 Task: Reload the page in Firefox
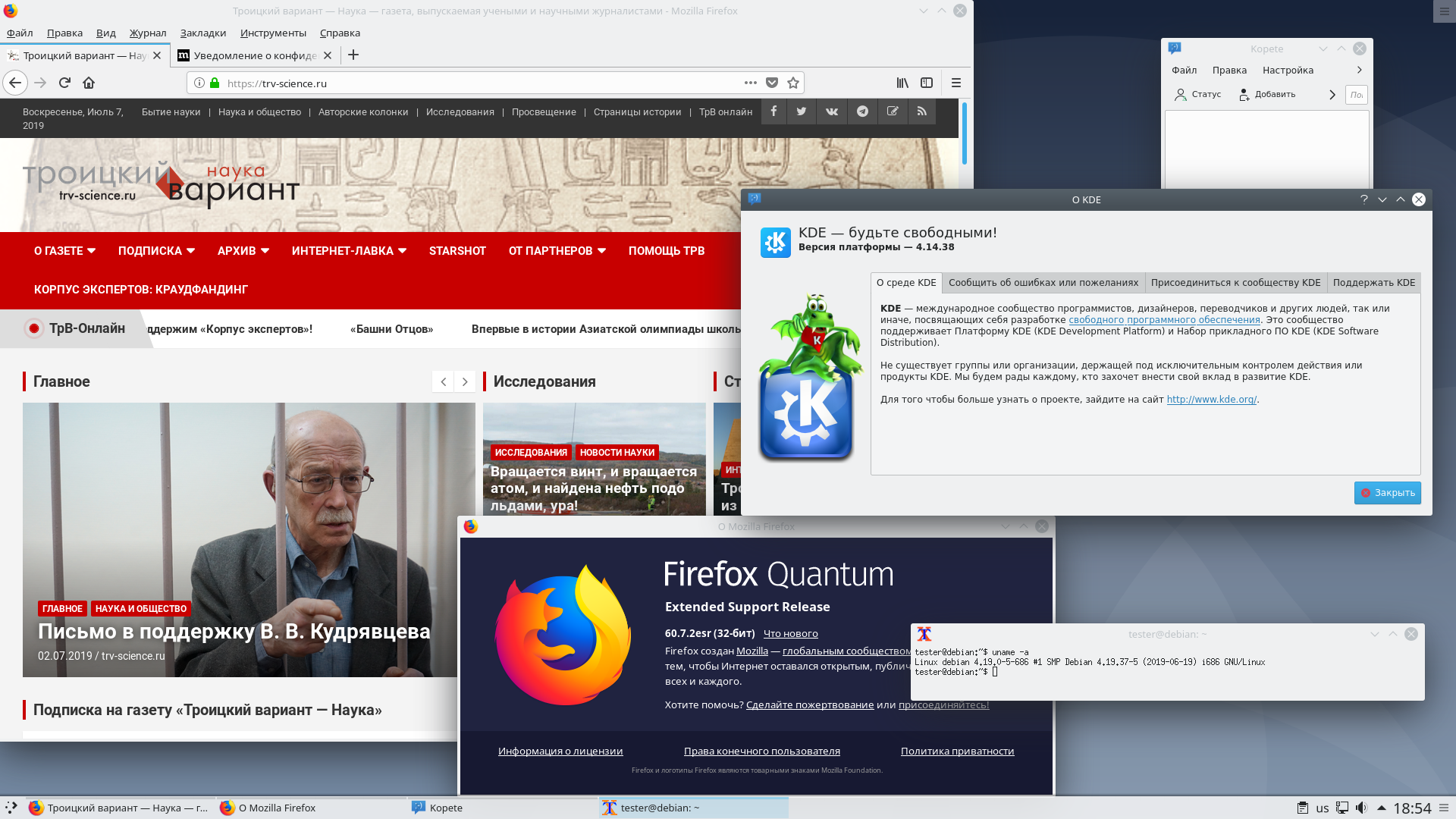click(x=64, y=83)
